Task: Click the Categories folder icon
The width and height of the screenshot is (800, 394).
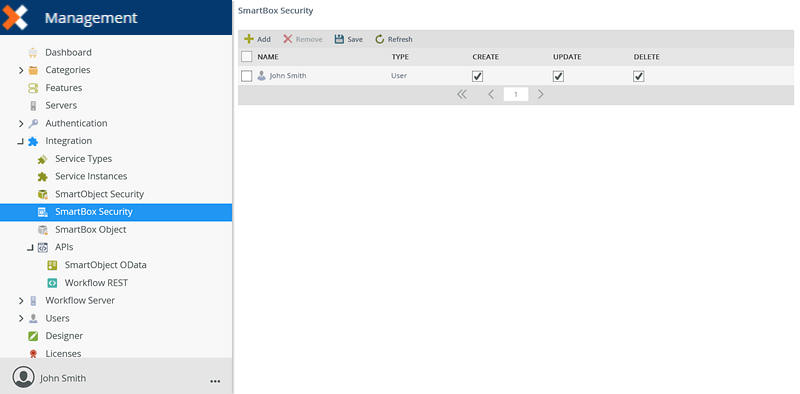Action: point(33,70)
